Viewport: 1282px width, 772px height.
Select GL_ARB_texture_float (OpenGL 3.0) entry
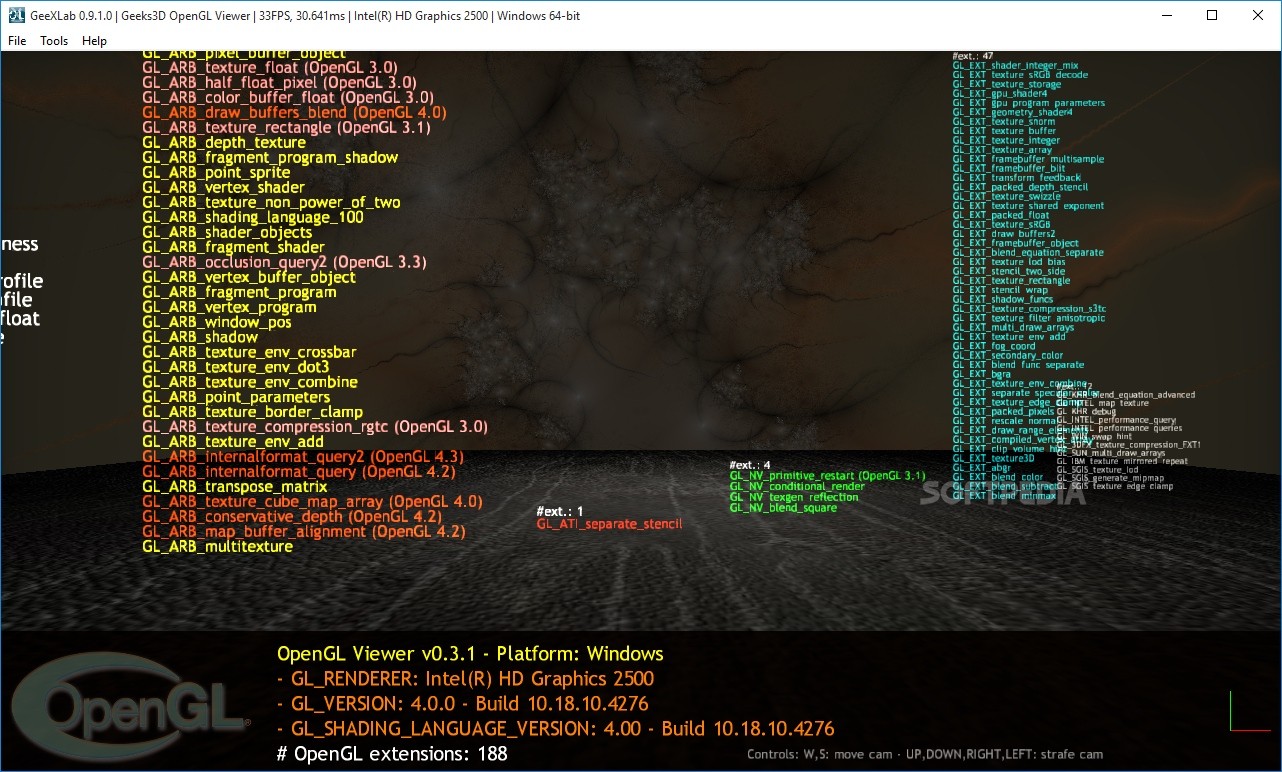[270, 67]
